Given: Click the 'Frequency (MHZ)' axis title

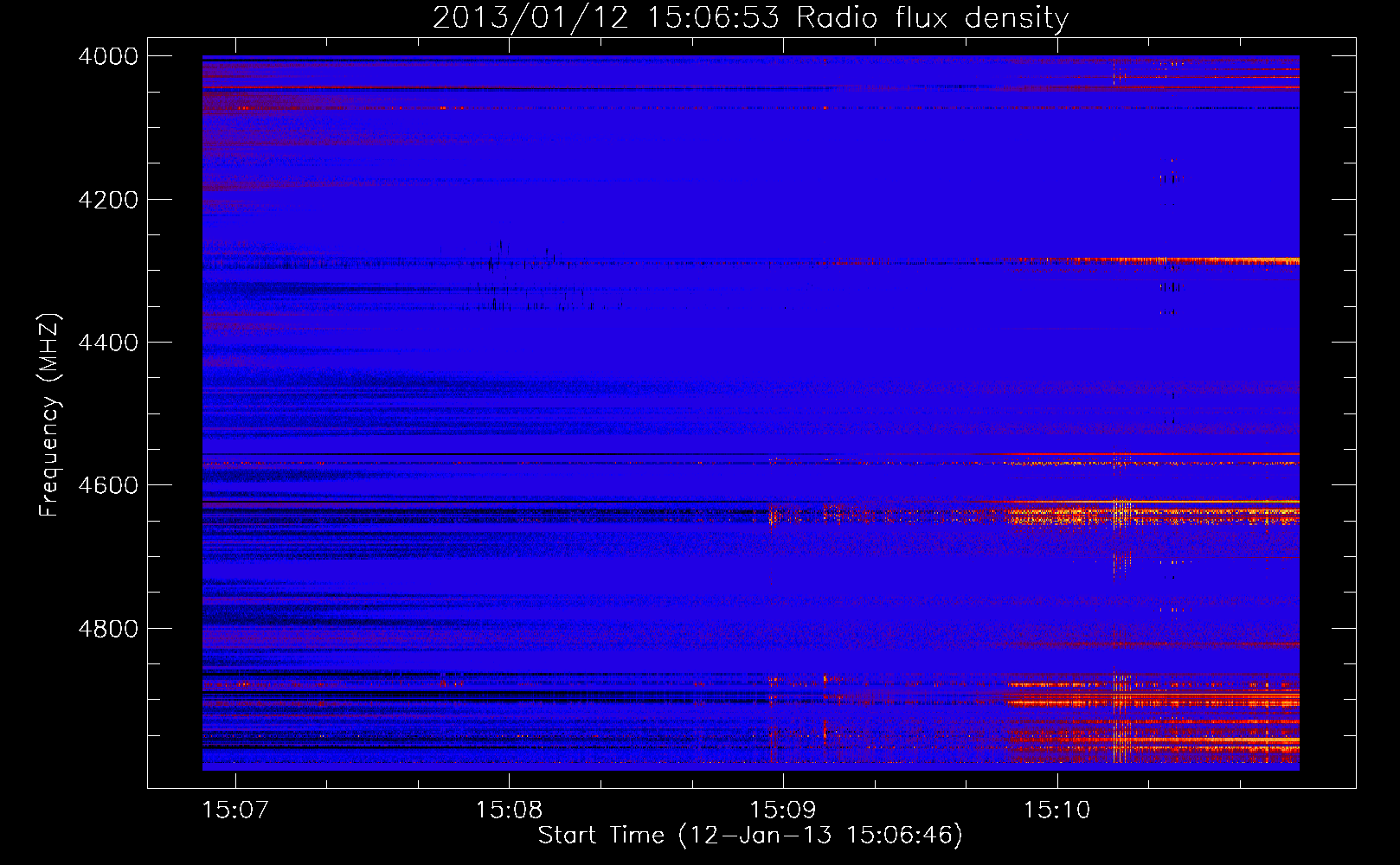Looking at the screenshot, I should click(x=49, y=415).
